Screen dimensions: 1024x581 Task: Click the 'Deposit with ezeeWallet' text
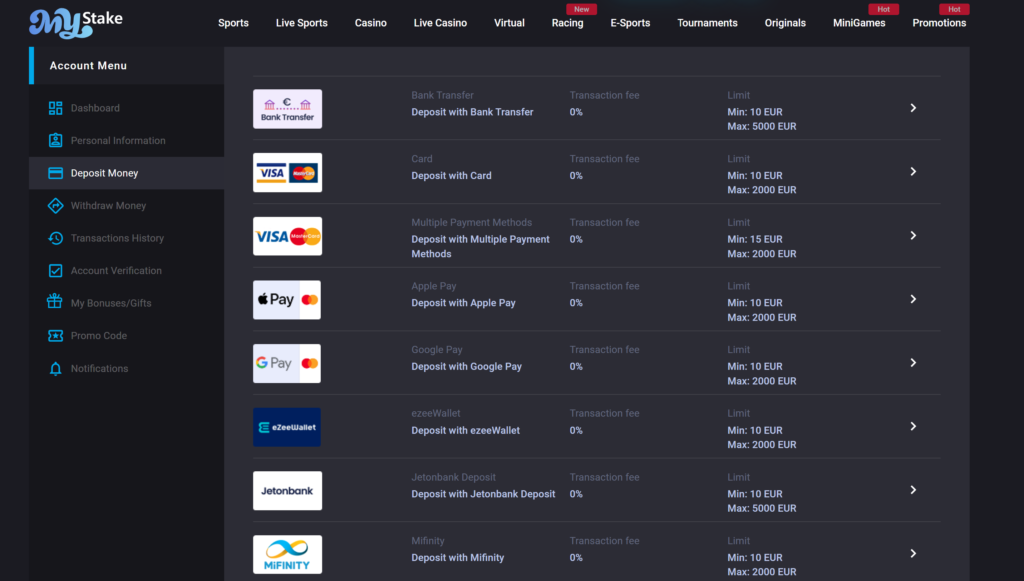466,430
